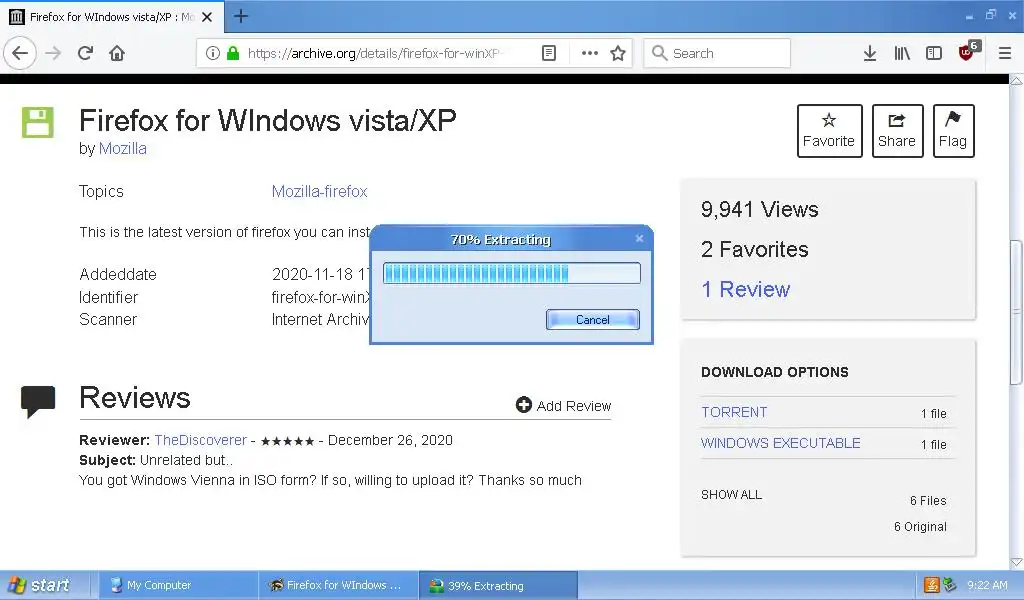Flag this archive item

click(x=953, y=131)
